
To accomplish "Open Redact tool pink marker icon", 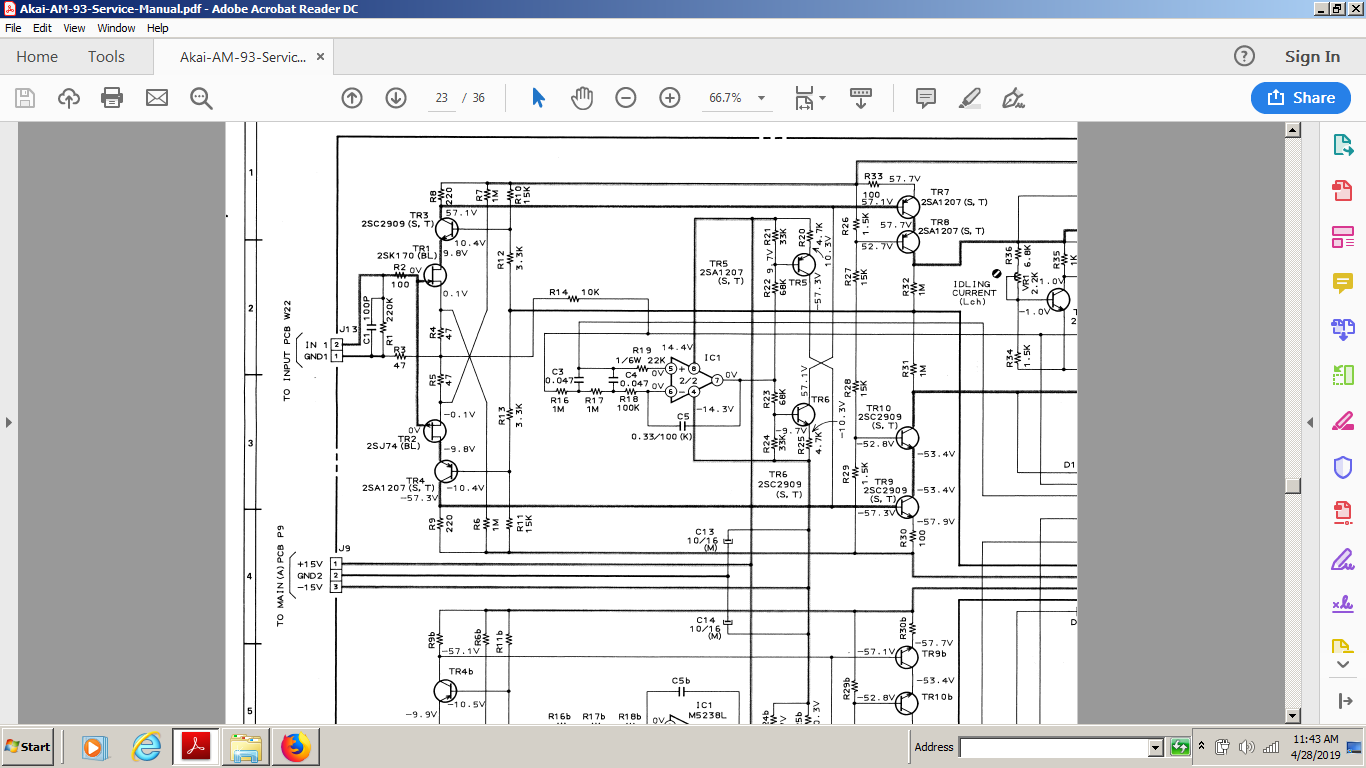I will [1343, 421].
